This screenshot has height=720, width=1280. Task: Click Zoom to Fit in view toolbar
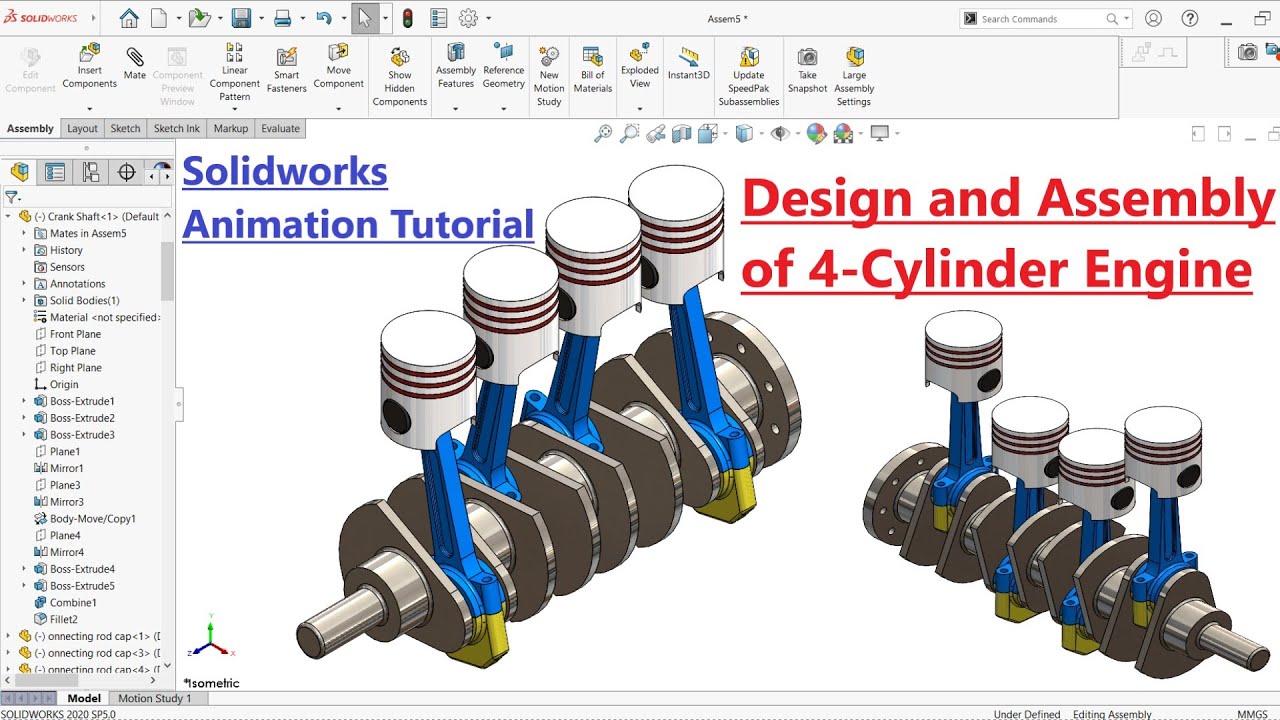[602, 133]
